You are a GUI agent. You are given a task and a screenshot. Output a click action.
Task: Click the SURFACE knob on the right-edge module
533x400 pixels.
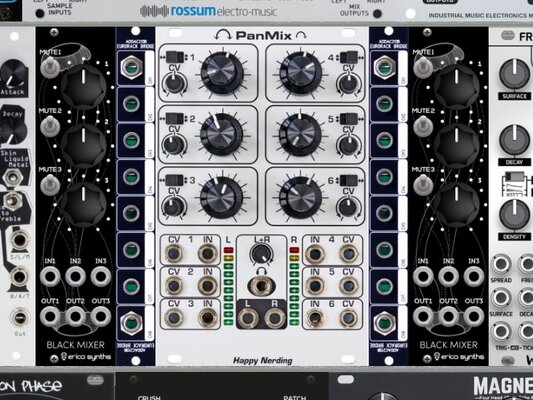pos(514,74)
